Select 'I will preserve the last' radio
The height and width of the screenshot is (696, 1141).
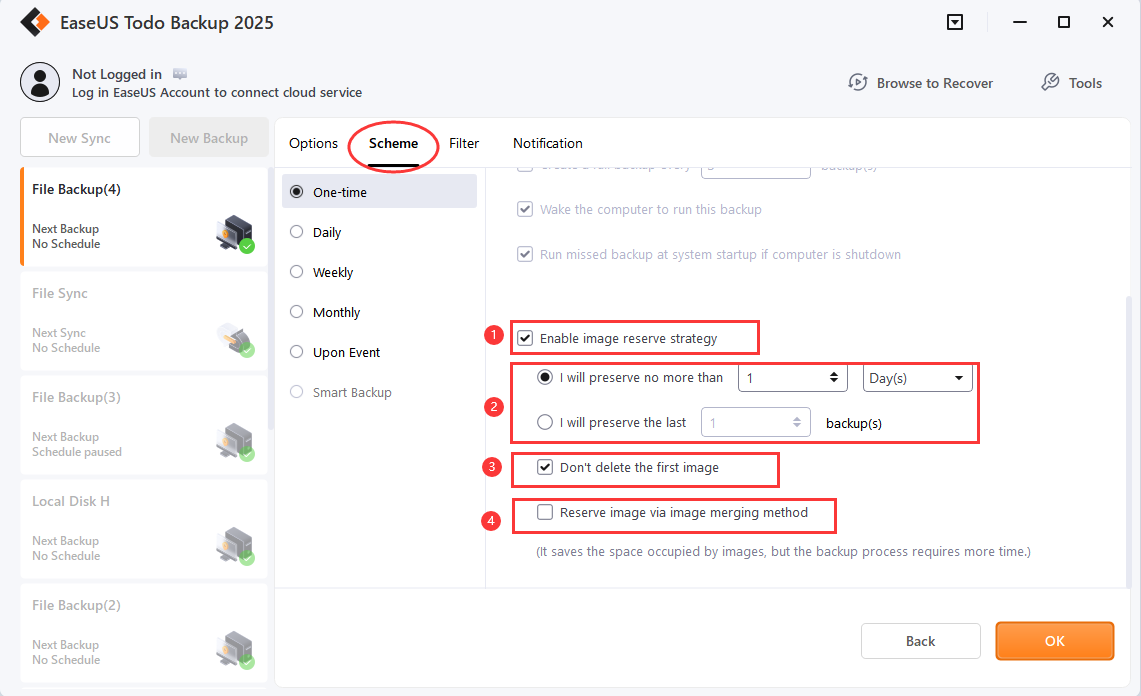pyautogui.click(x=545, y=422)
